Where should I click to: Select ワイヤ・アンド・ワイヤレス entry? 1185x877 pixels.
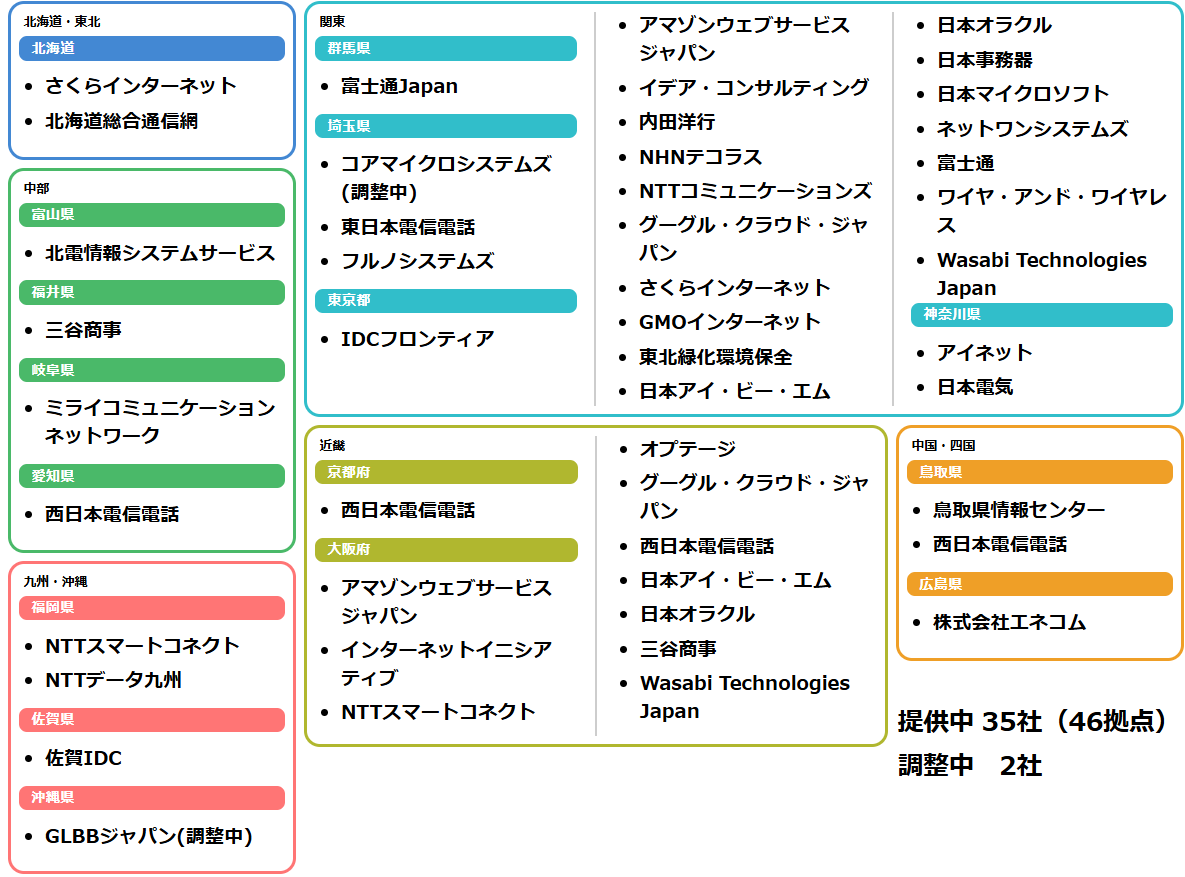point(1052,211)
